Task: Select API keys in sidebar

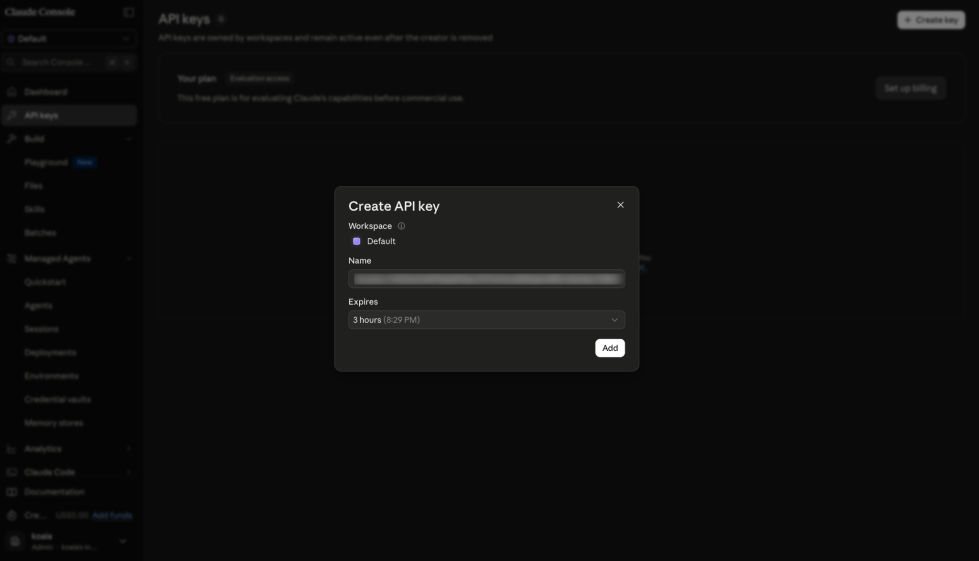Action: coord(69,115)
